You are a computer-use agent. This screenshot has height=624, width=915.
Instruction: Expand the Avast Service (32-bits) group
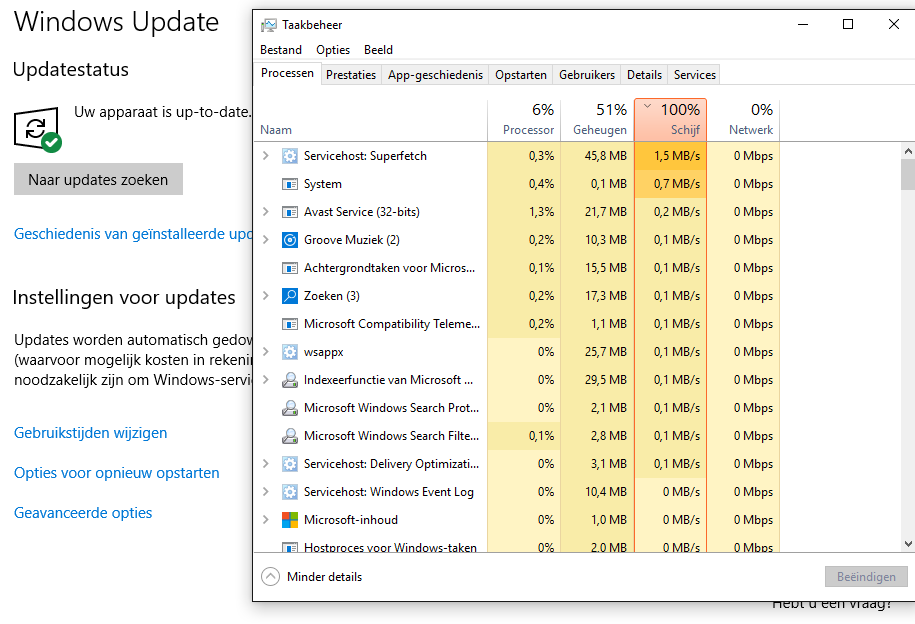[x=266, y=212]
